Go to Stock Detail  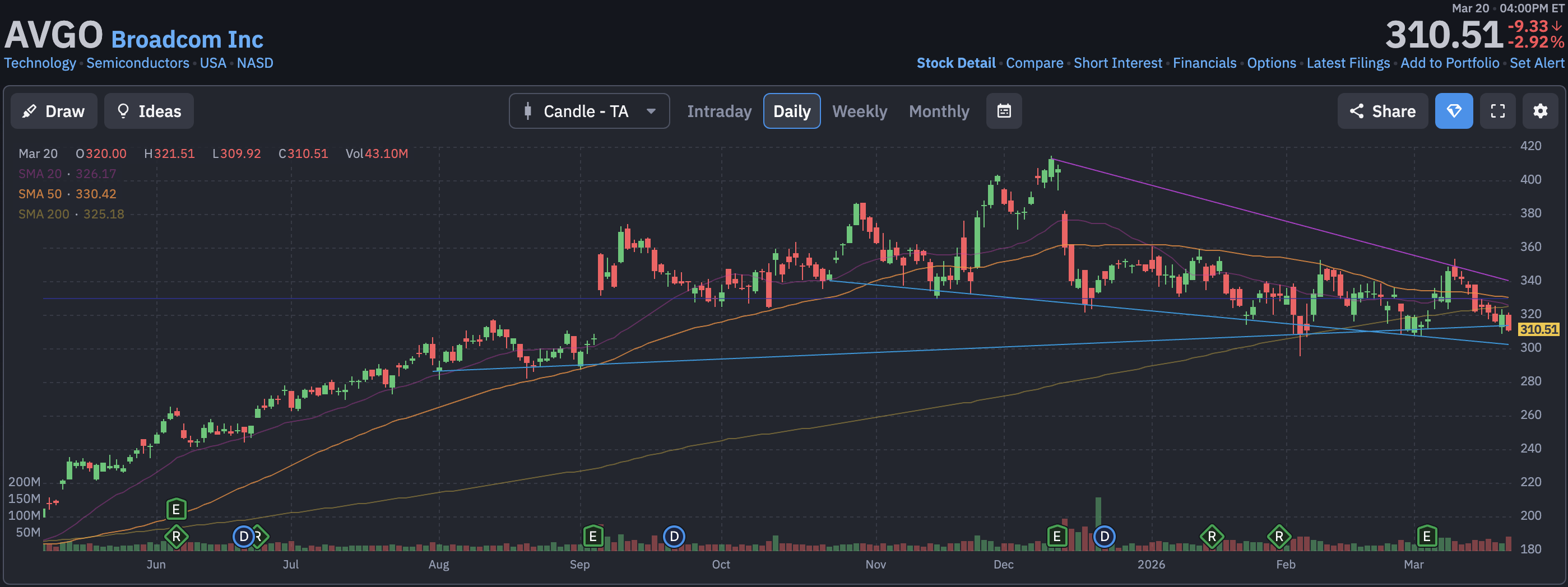(x=955, y=63)
